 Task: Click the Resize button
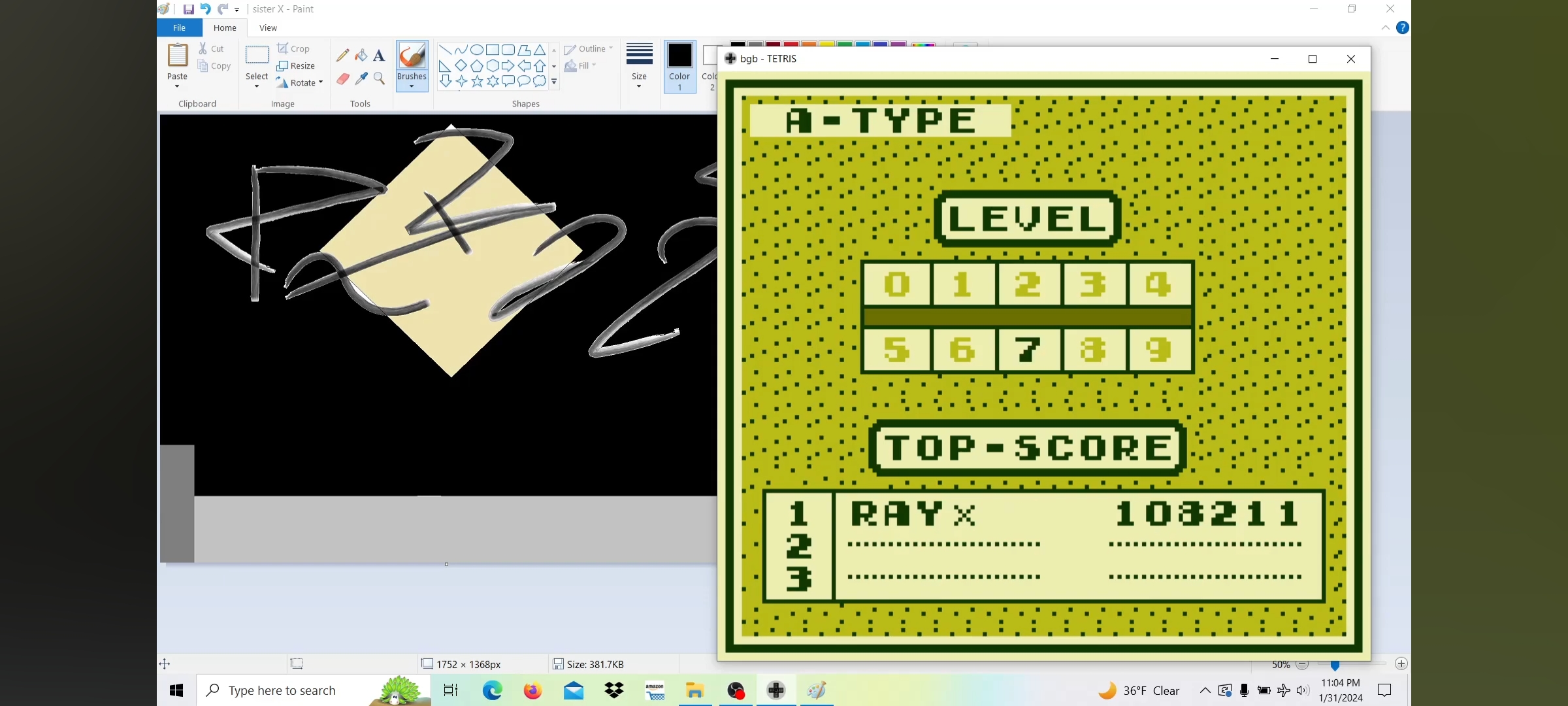point(296,66)
